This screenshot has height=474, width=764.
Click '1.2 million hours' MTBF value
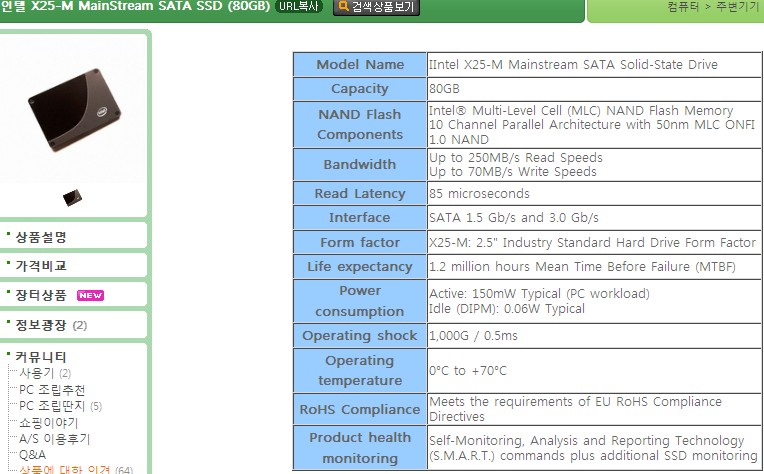[x=582, y=266]
